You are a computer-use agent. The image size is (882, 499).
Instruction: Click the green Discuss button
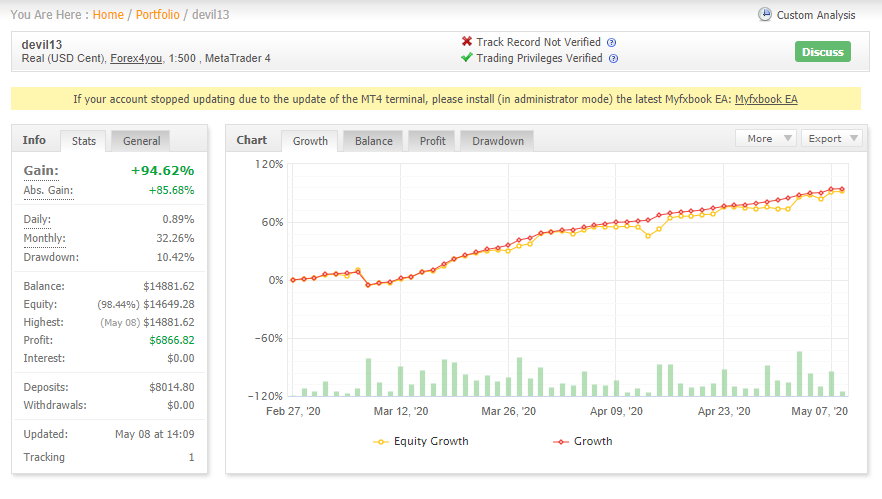tap(822, 52)
